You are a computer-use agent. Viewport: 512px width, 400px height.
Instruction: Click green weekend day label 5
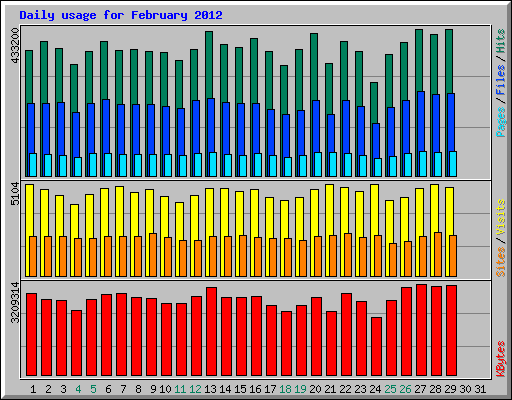[93, 389]
